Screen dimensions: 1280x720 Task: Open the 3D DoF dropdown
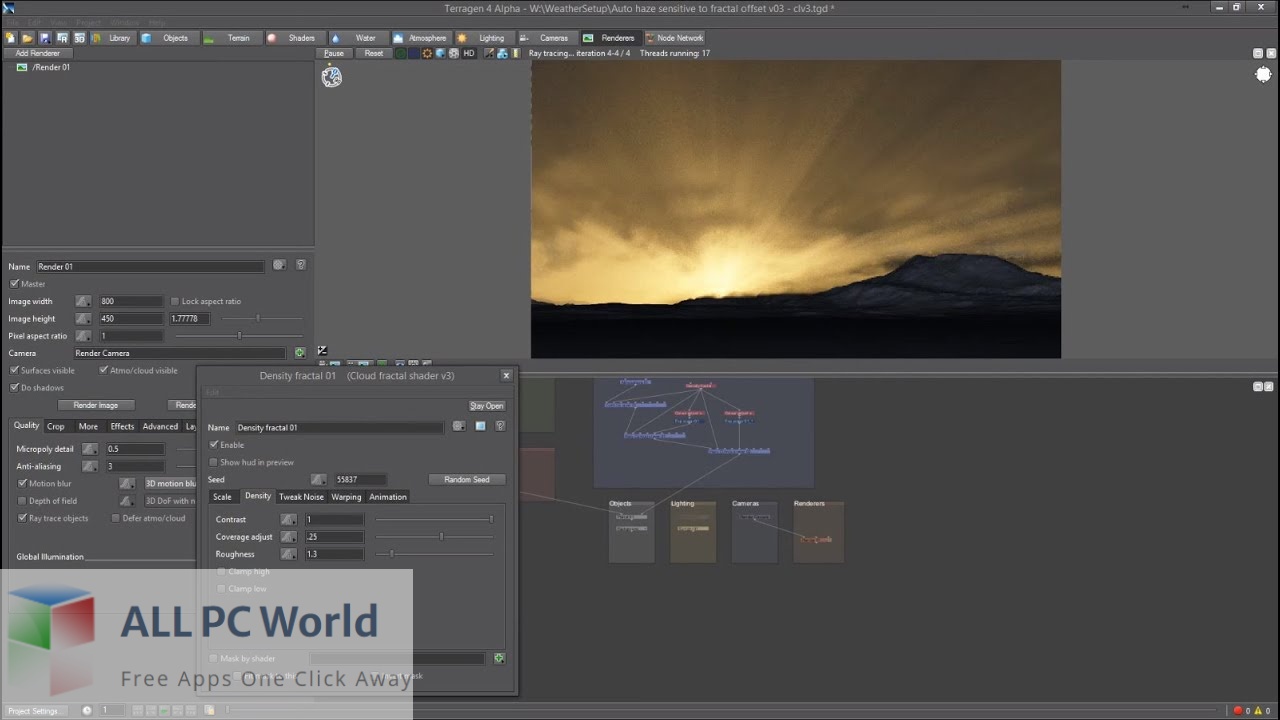170,501
